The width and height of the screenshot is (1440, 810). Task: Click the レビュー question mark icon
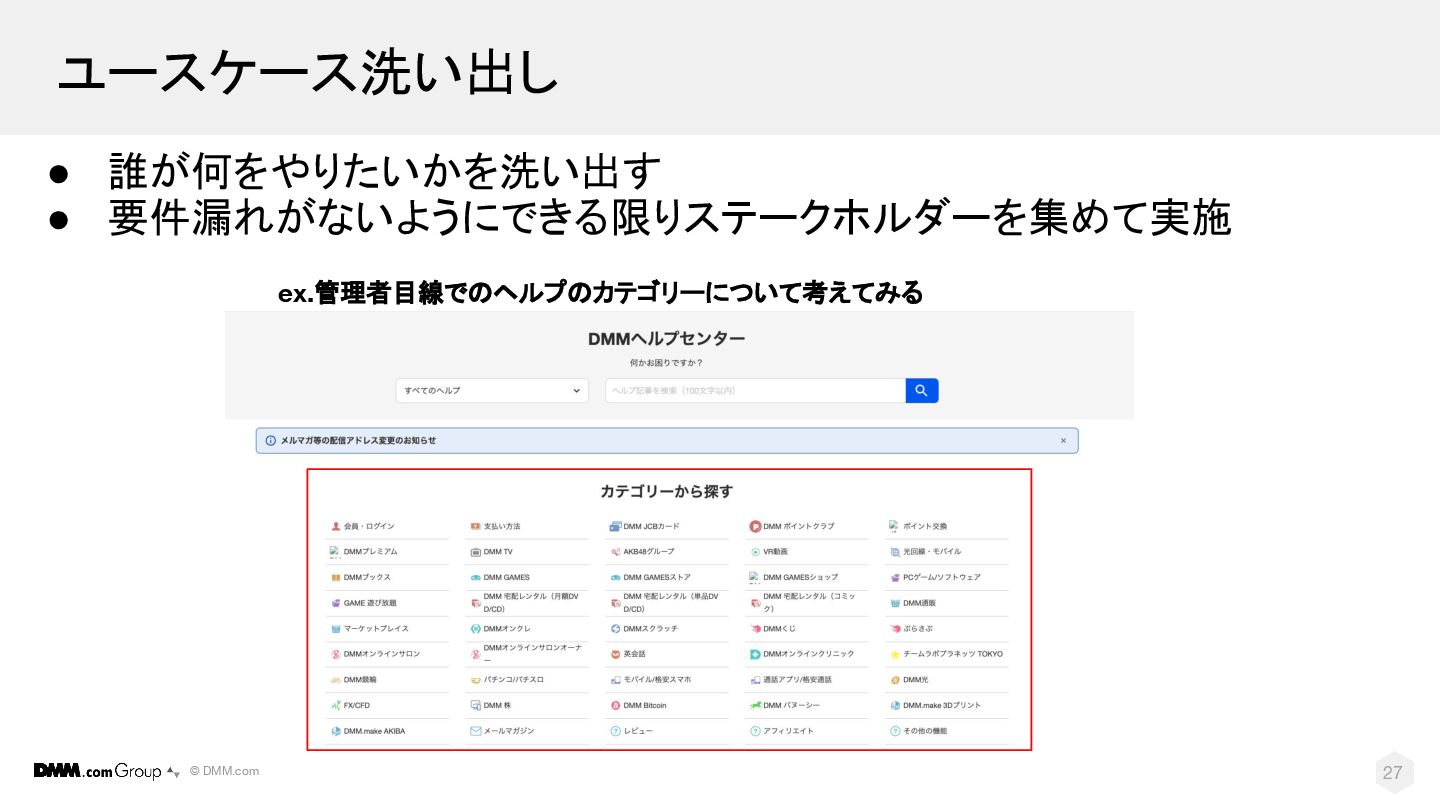[616, 731]
